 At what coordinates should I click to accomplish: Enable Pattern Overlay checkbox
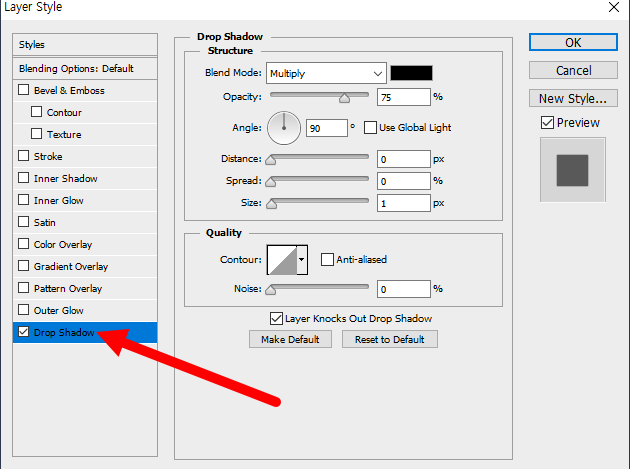click(x=24, y=288)
